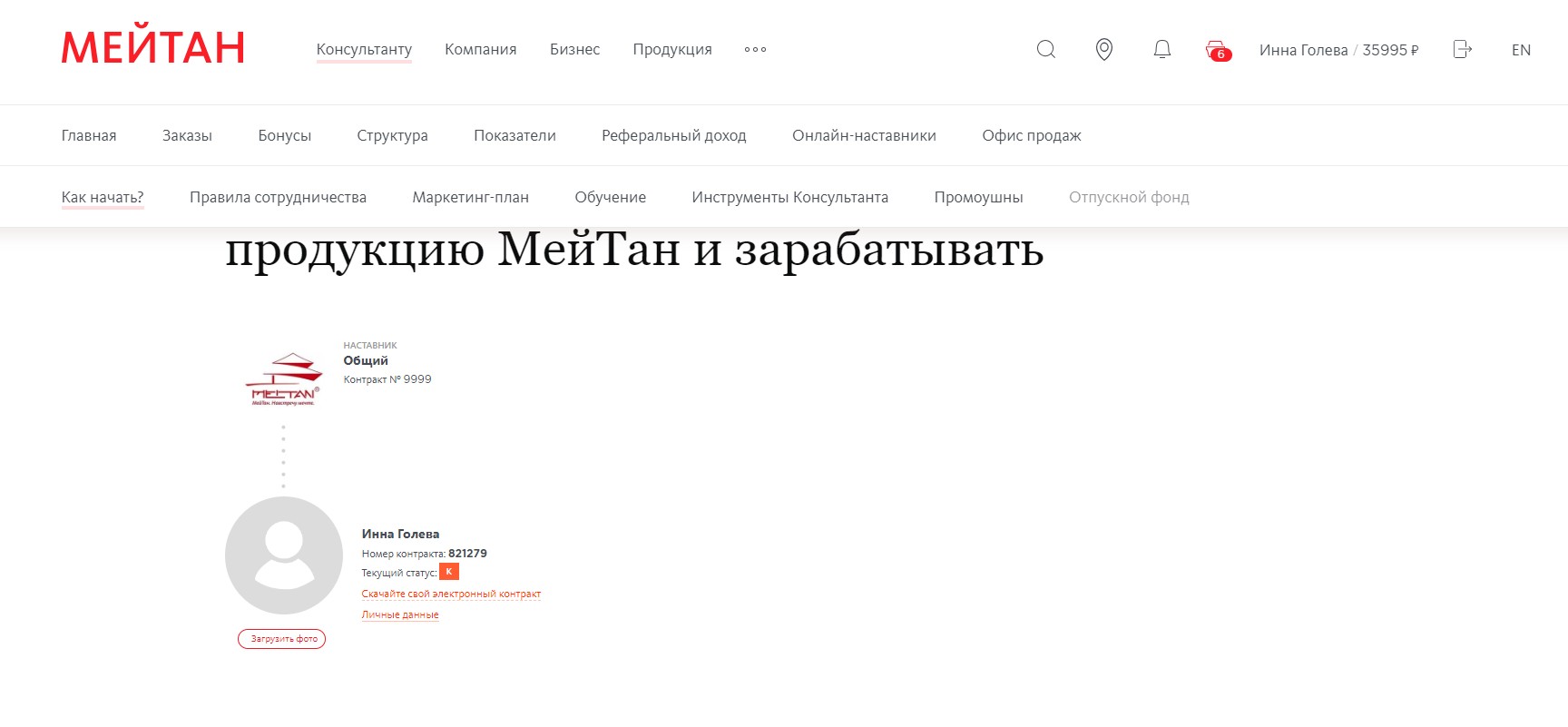Select the Маркетинг-план tab
The image size is (1568, 727).
click(x=470, y=197)
